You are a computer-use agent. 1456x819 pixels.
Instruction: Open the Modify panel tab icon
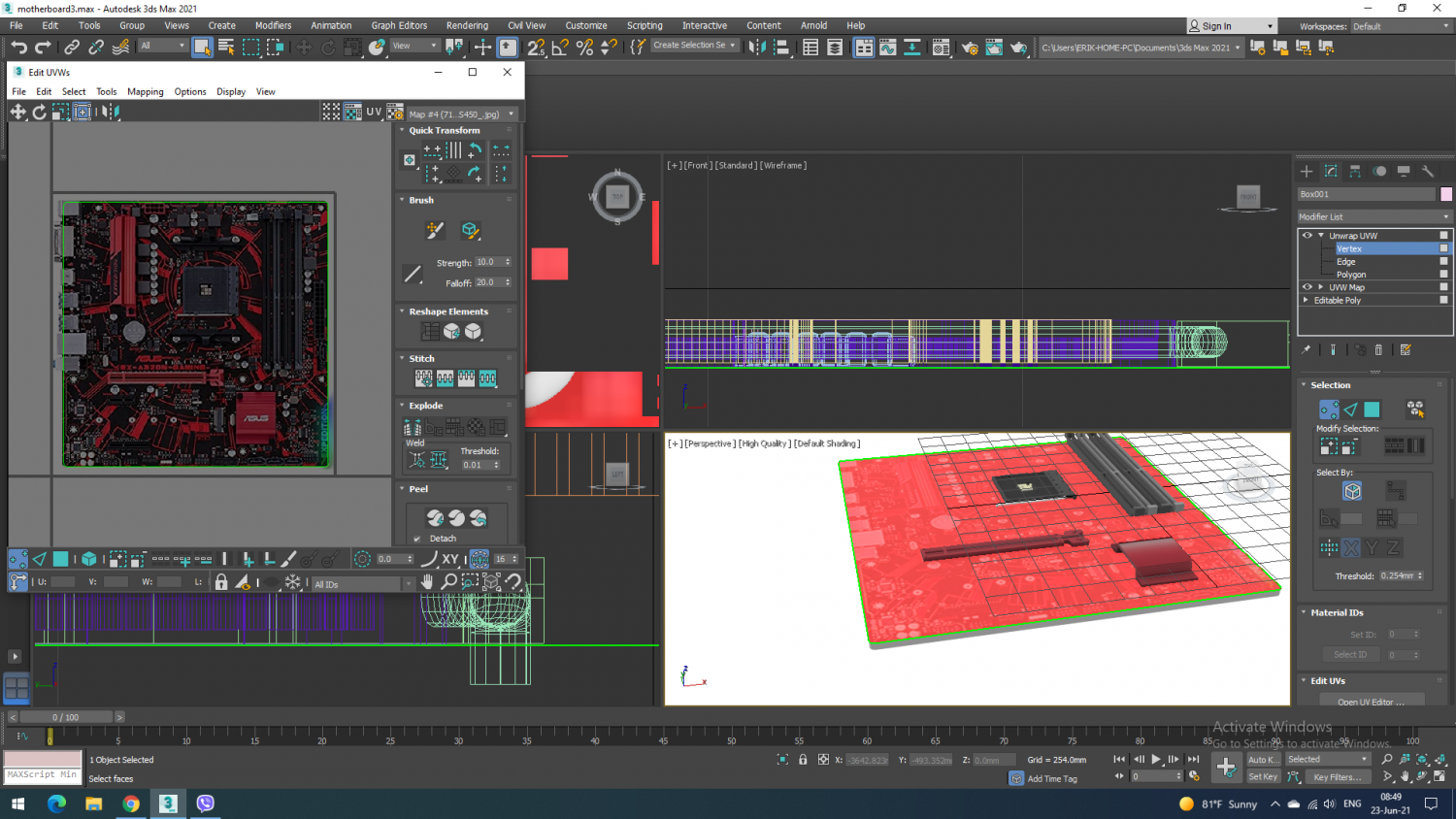pos(1331,171)
